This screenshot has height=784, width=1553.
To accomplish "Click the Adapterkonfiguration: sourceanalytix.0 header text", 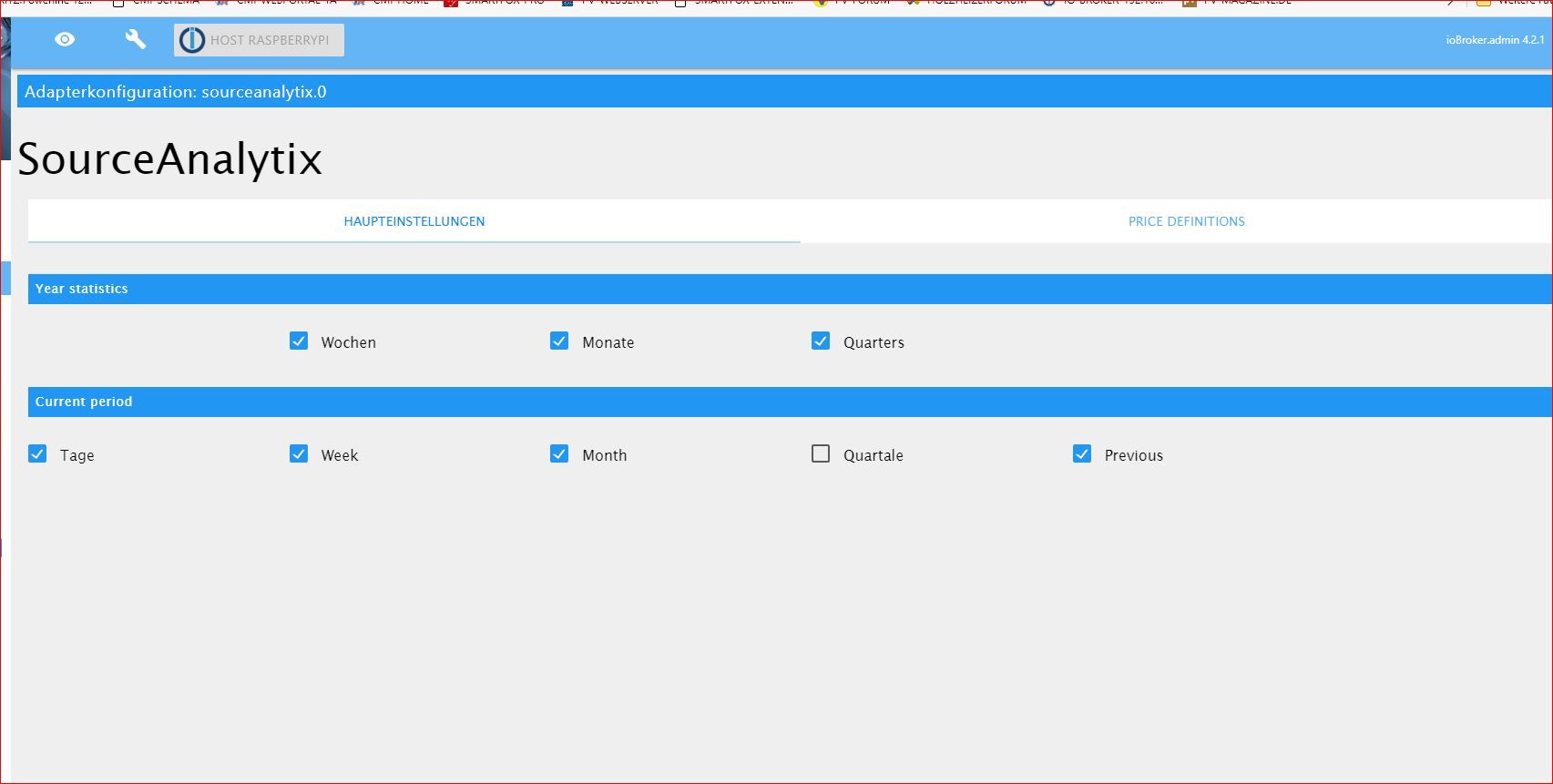I will click(x=175, y=92).
